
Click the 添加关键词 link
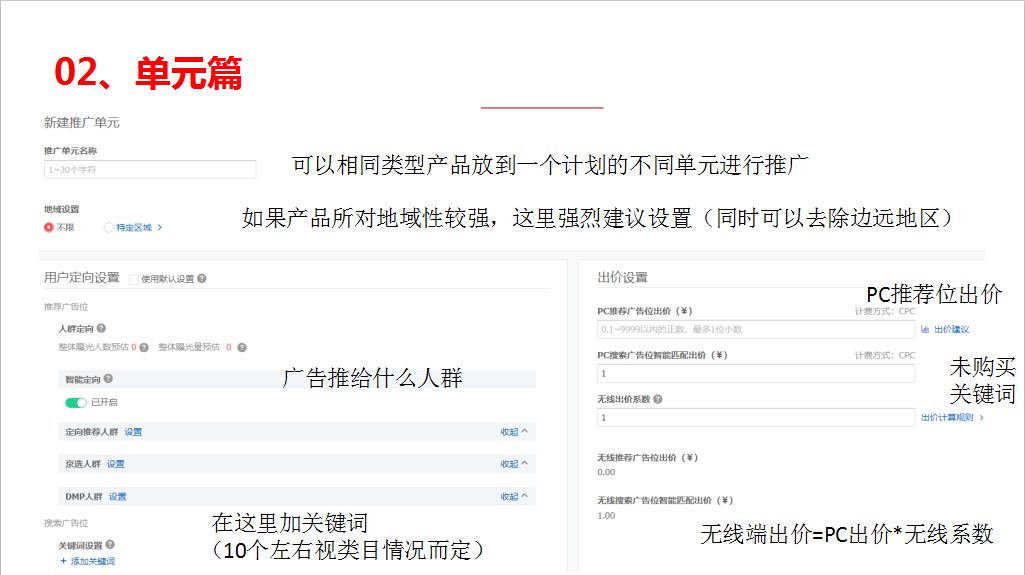(93, 561)
